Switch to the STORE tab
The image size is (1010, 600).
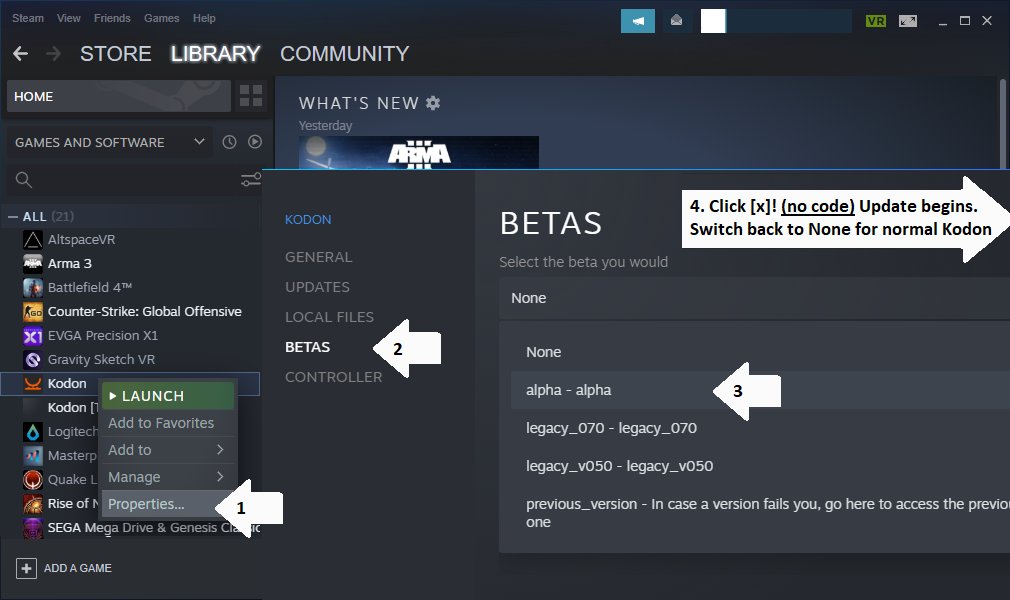click(116, 53)
